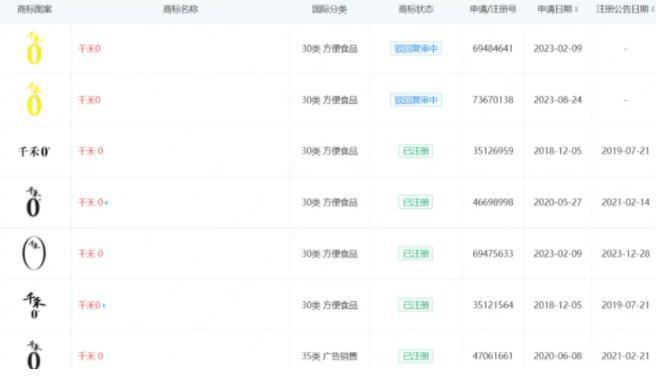Select 30类 方便食品 cell in row 35126959

click(x=330, y=151)
